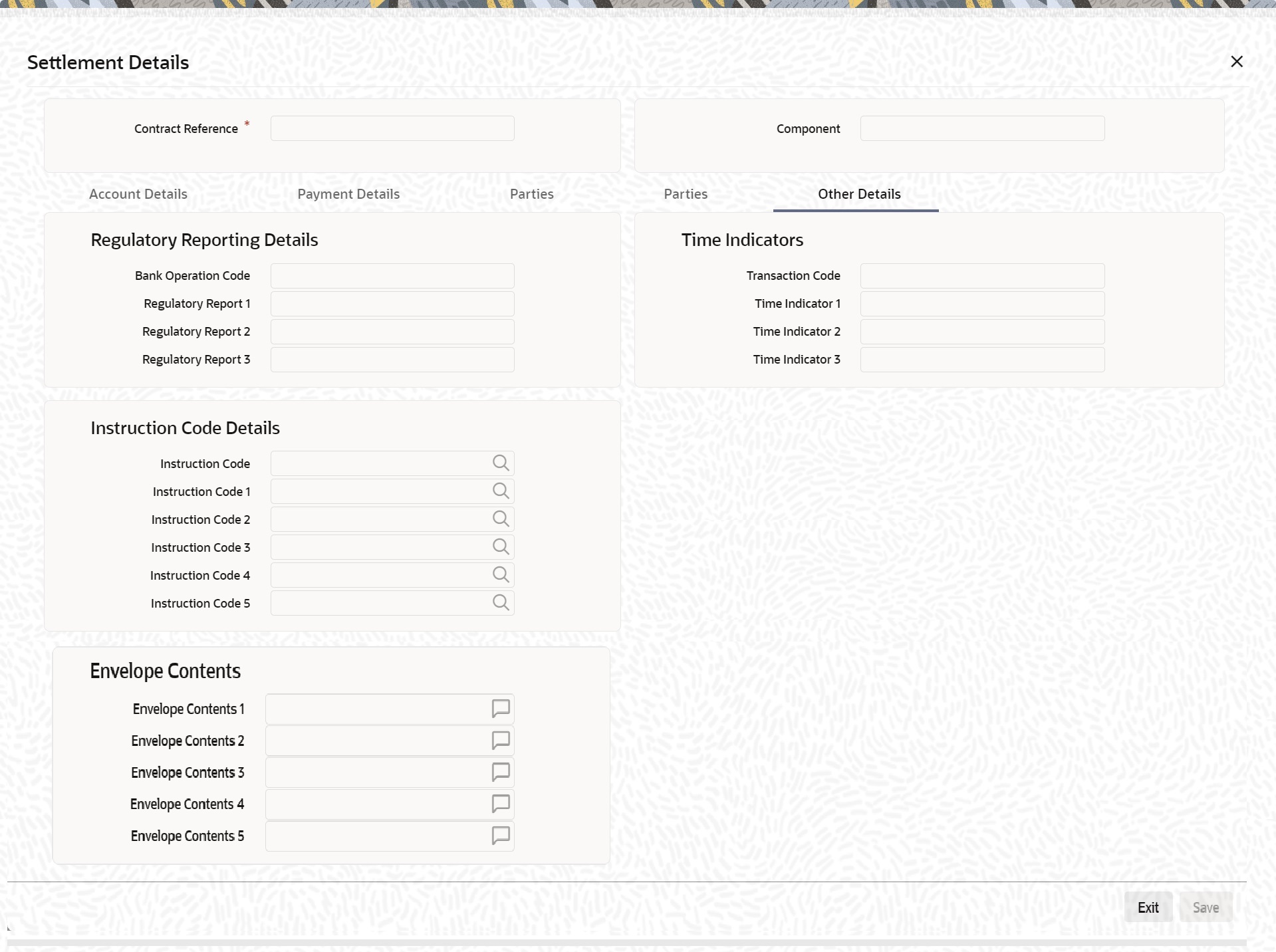Screen dimensions: 1276x952
Task: Open the Payment Details tab
Action: click(x=348, y=194)
